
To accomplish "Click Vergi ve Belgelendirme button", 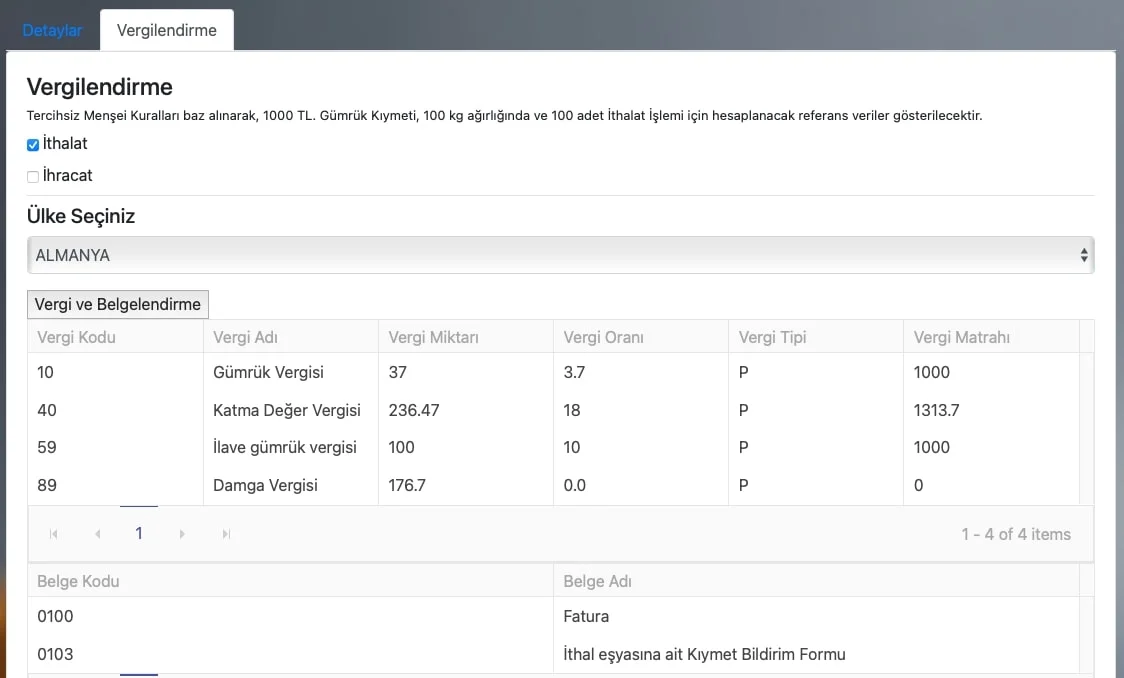I will (x=118, y=304).
